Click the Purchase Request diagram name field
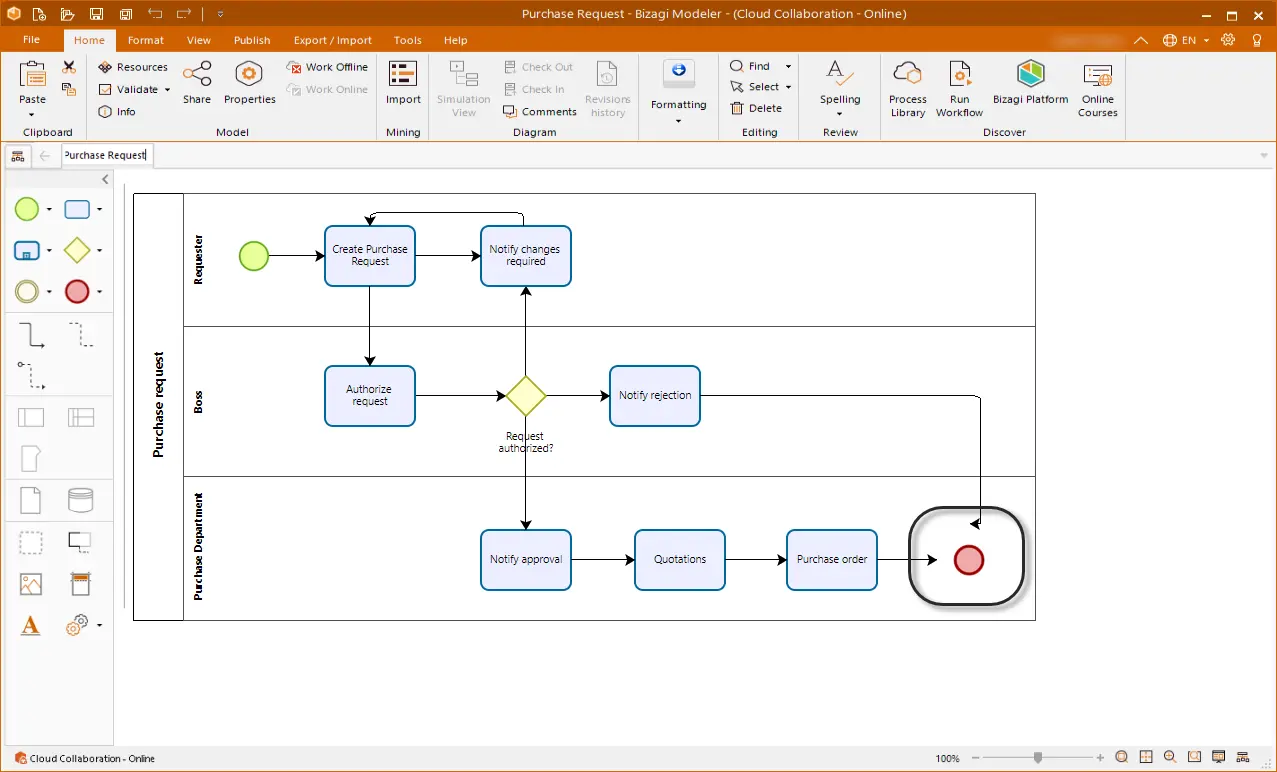The image size is (1277, 772). click(x=107, y=155)
